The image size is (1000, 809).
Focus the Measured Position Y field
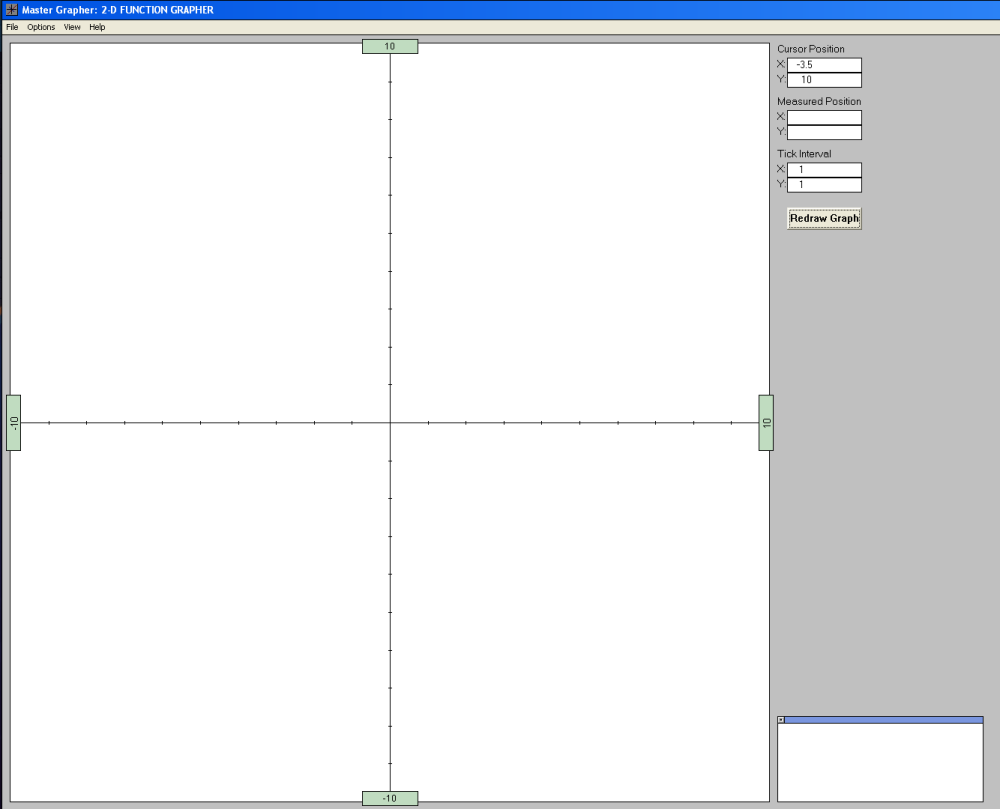point(824,132)
